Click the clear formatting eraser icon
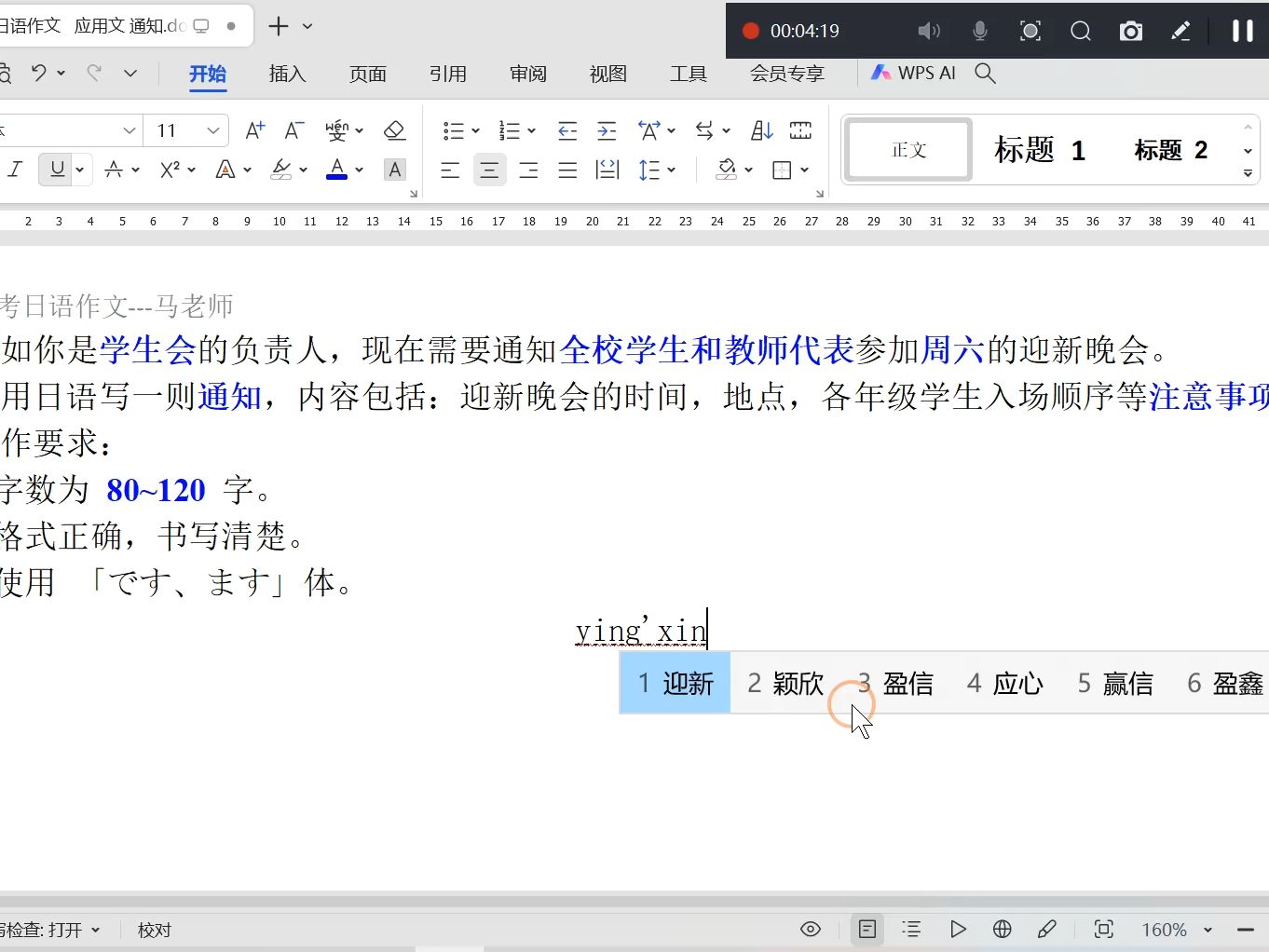Viewport: 1269px width, 952px height. [x=394, y=130]
